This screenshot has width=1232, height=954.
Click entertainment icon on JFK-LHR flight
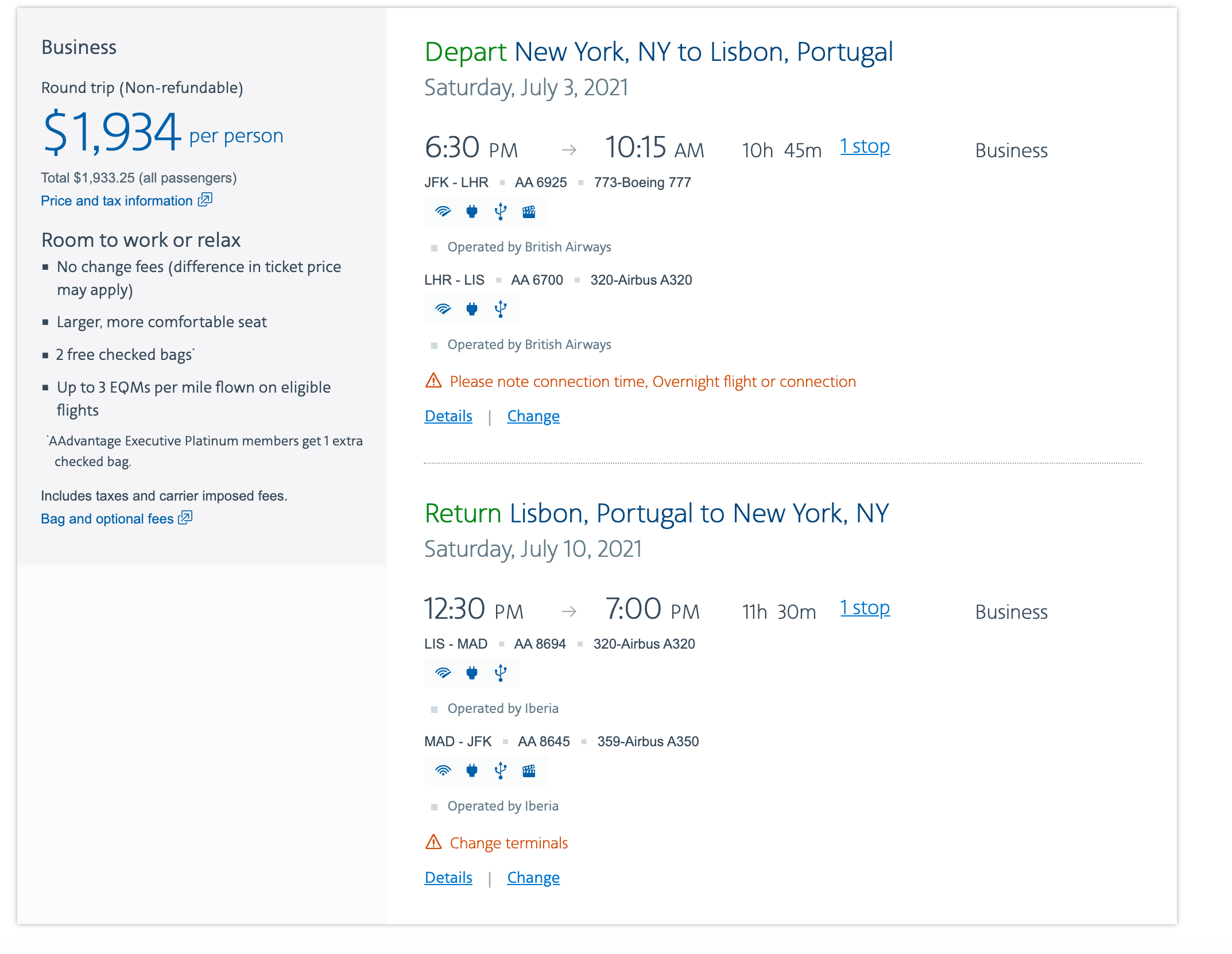(529, 212)
